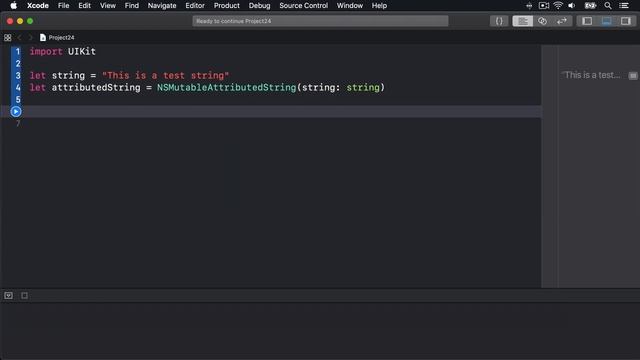This screenshot has width=640, height=360.
Task: Show Quick Look result for the test string
Action: pos(633,76)
